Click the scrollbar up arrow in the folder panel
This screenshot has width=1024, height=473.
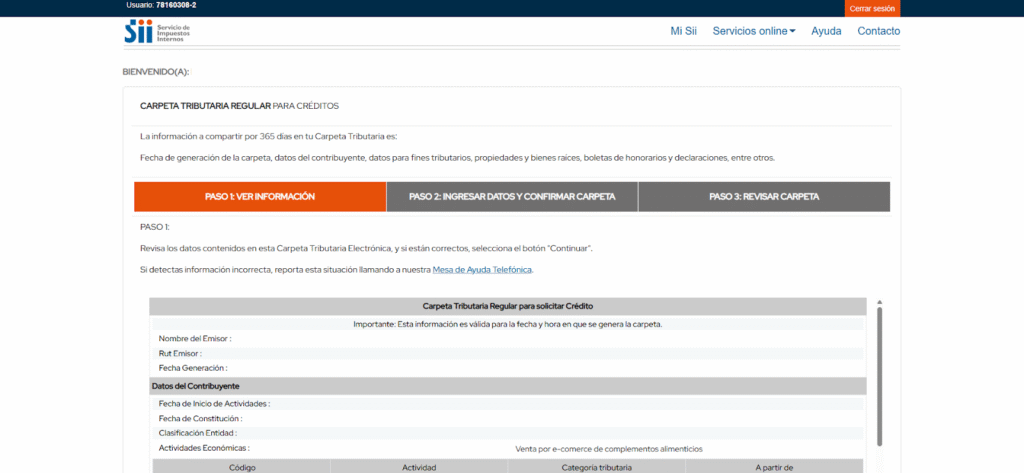point(879,302)
